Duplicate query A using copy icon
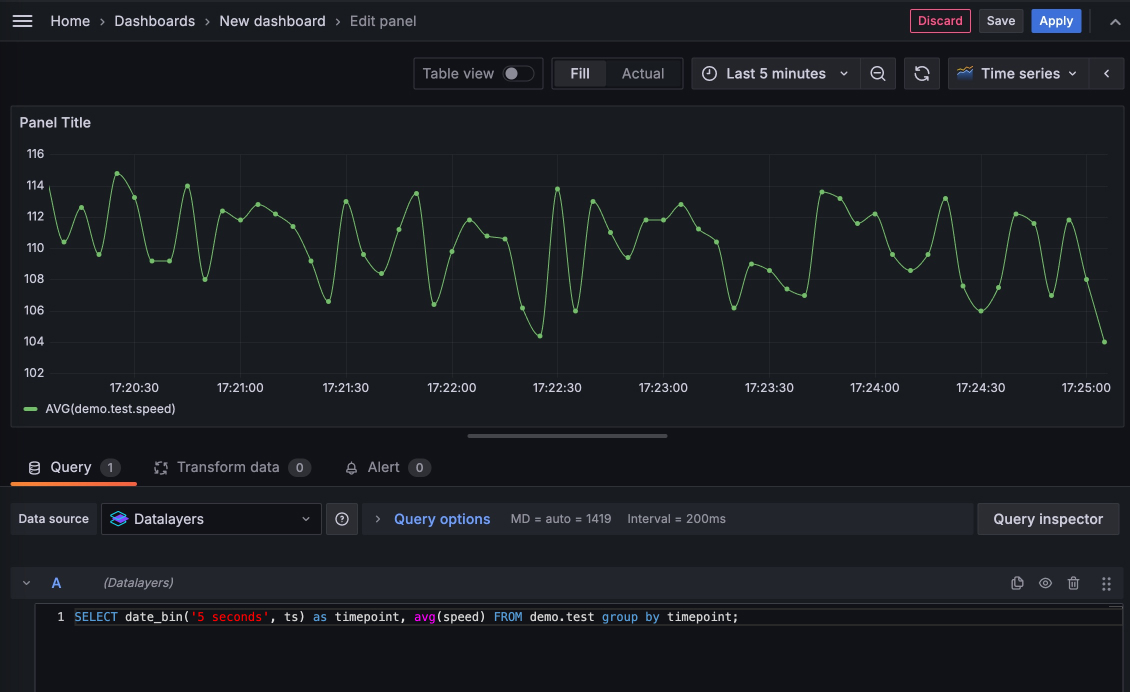Screen dimensions: 1130x692 tap(1017, 582)
